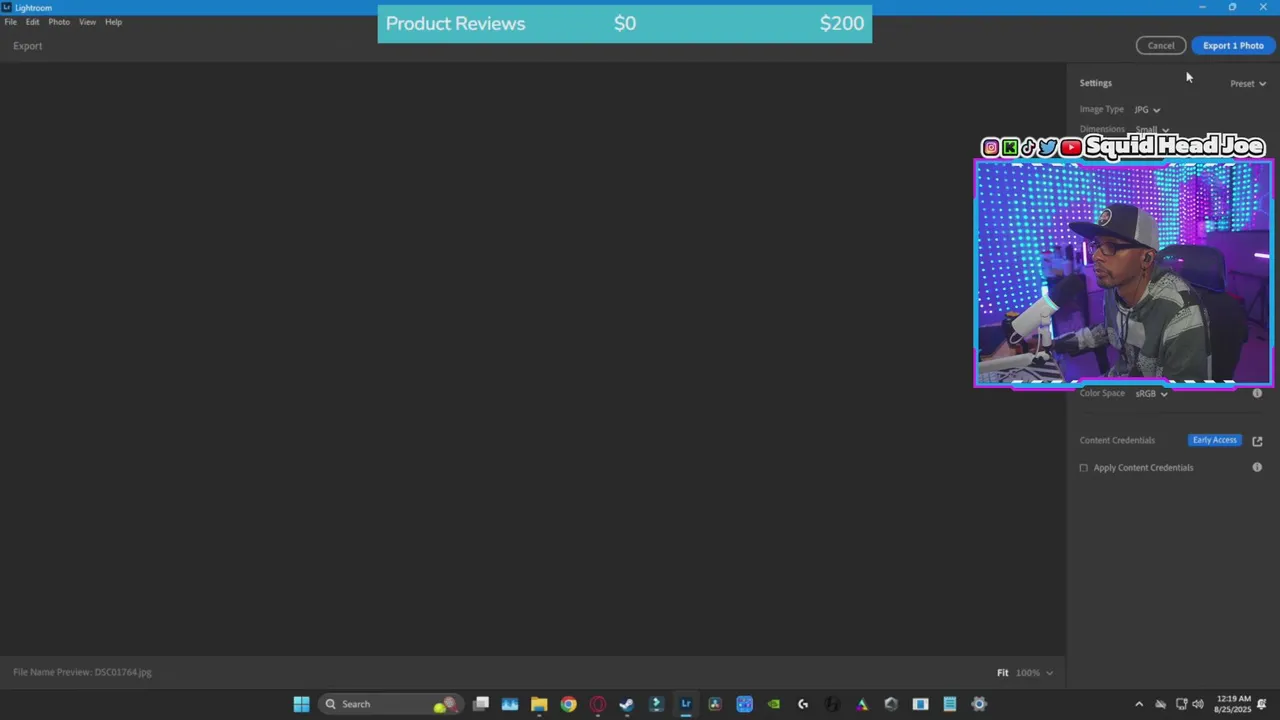Open Steam from taskbar
1280x720 pixels.
point(627,704)
